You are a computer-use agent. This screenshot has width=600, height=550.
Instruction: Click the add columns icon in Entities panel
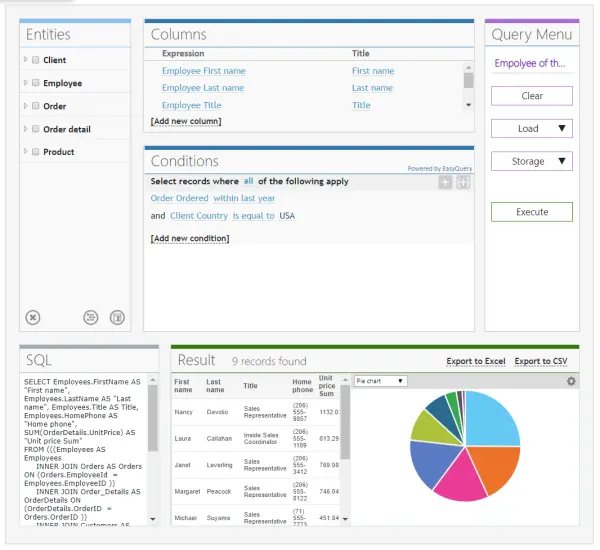[x=91, y=317]
